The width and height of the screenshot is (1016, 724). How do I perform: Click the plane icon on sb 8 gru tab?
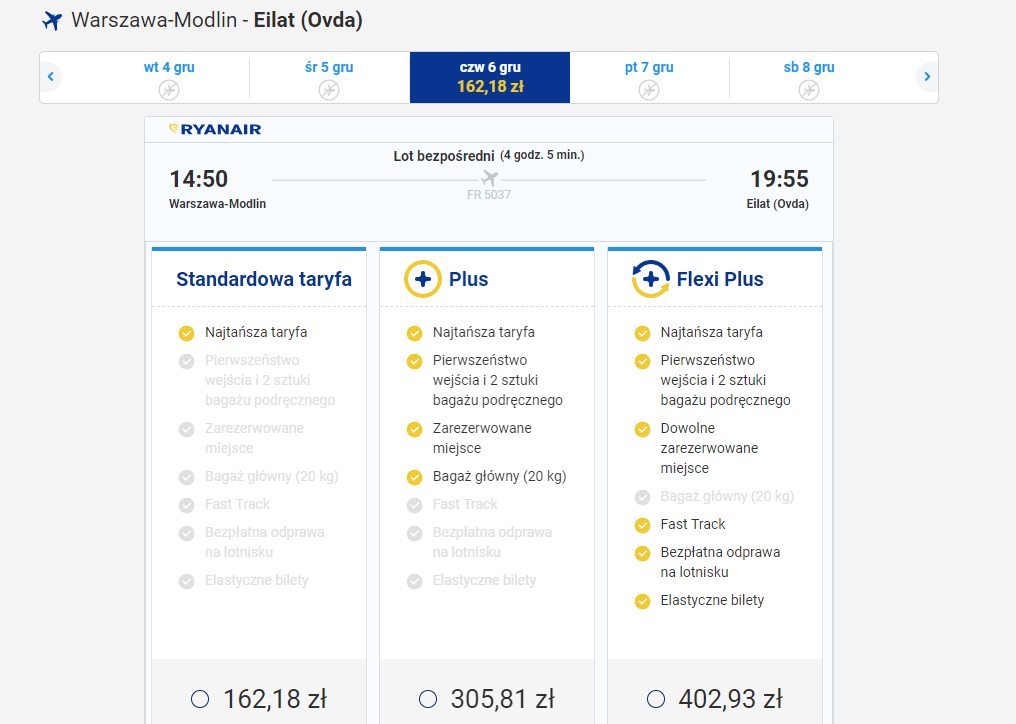pos(807,88)
